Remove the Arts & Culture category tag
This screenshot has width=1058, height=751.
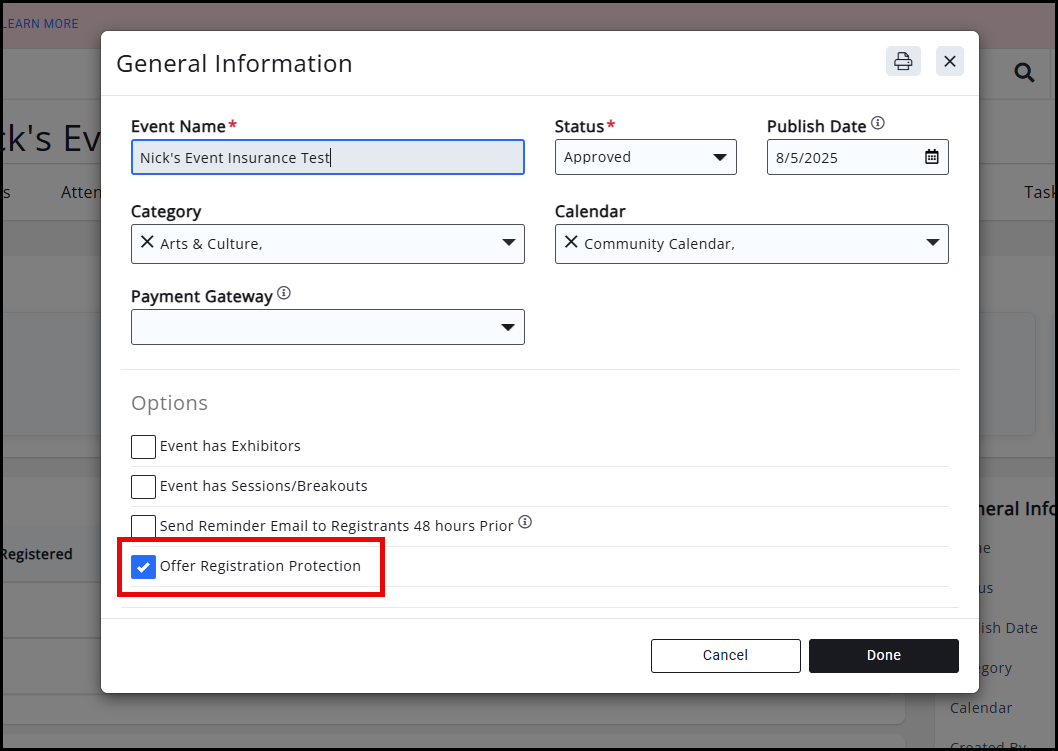[147, 242]
